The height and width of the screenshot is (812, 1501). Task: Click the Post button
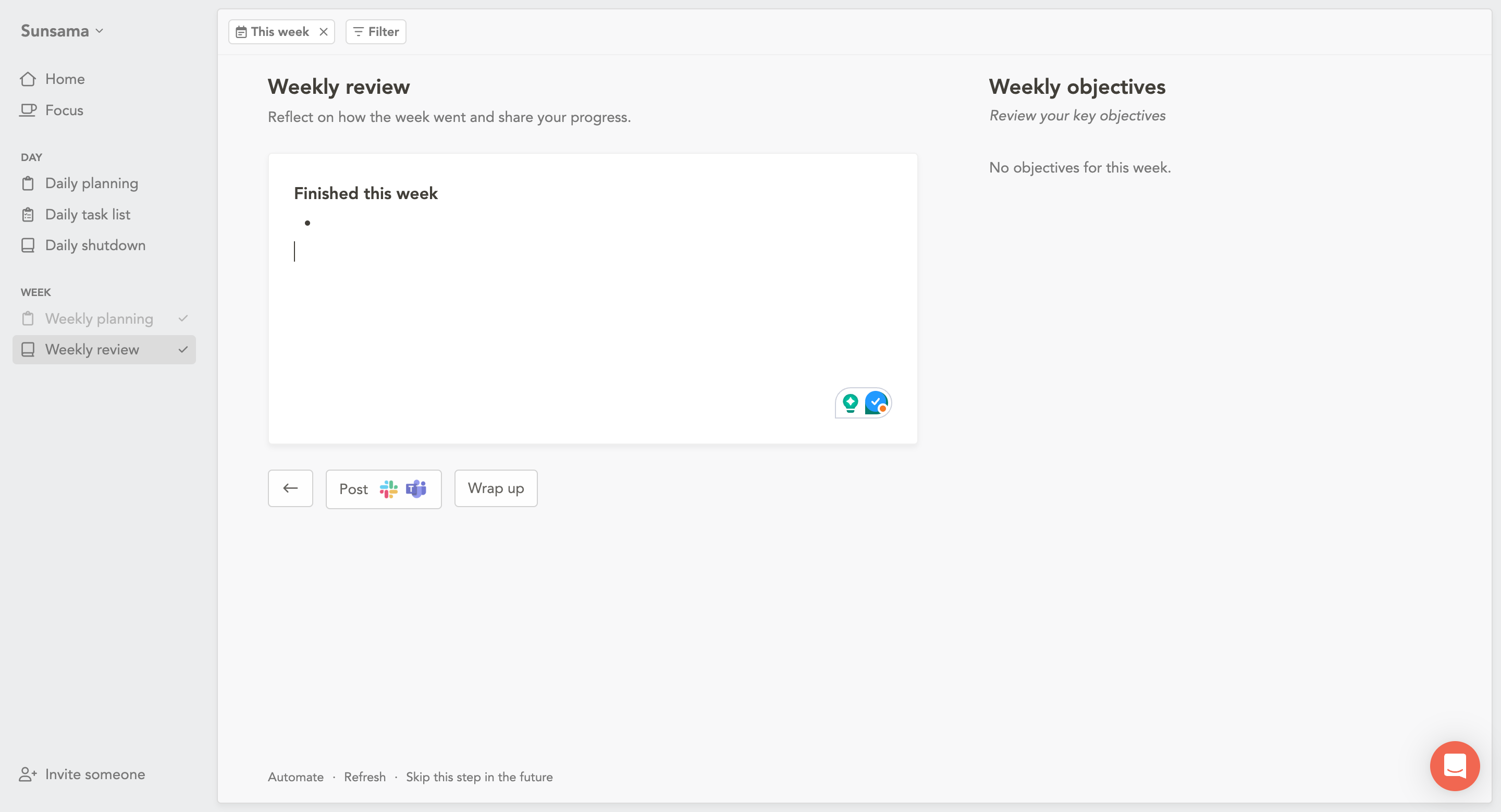pyautogui.click(x=384, y=489)
